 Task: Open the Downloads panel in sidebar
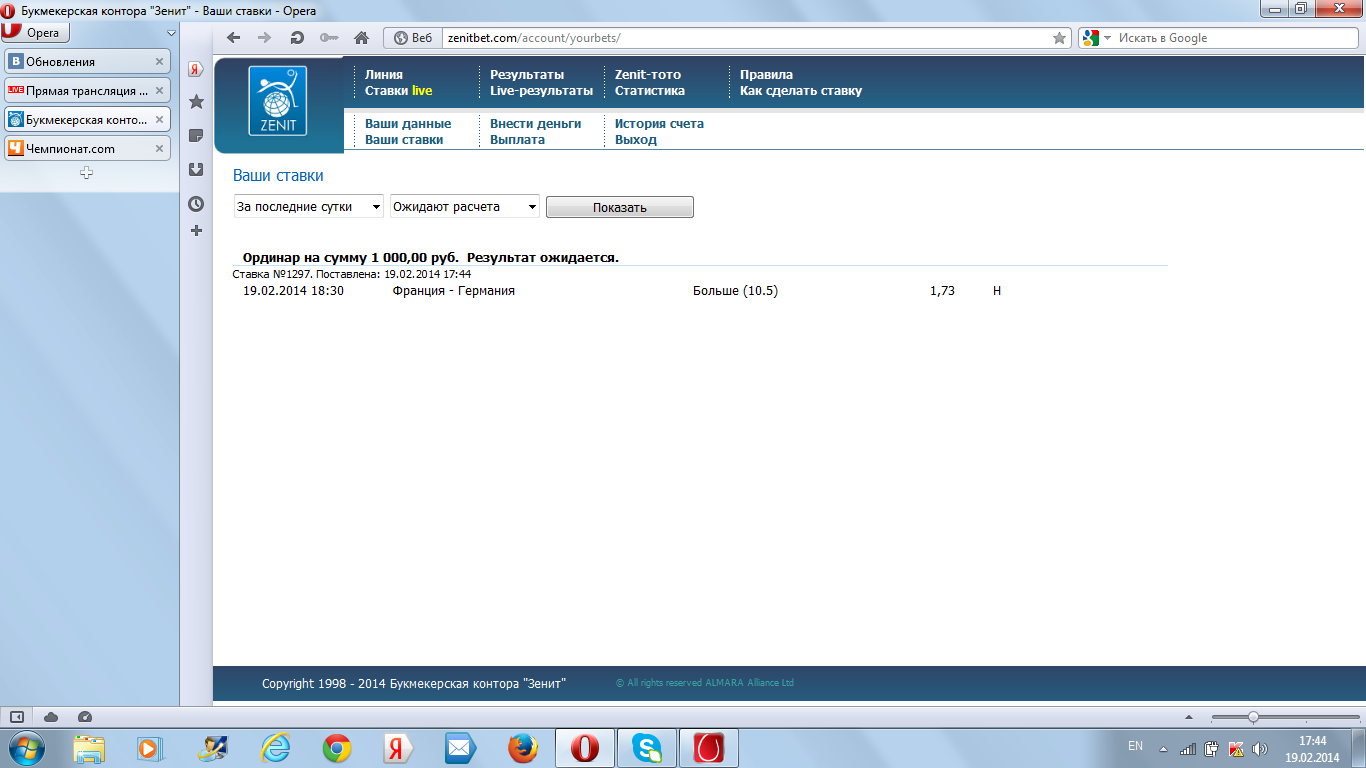tap(197, 170)
